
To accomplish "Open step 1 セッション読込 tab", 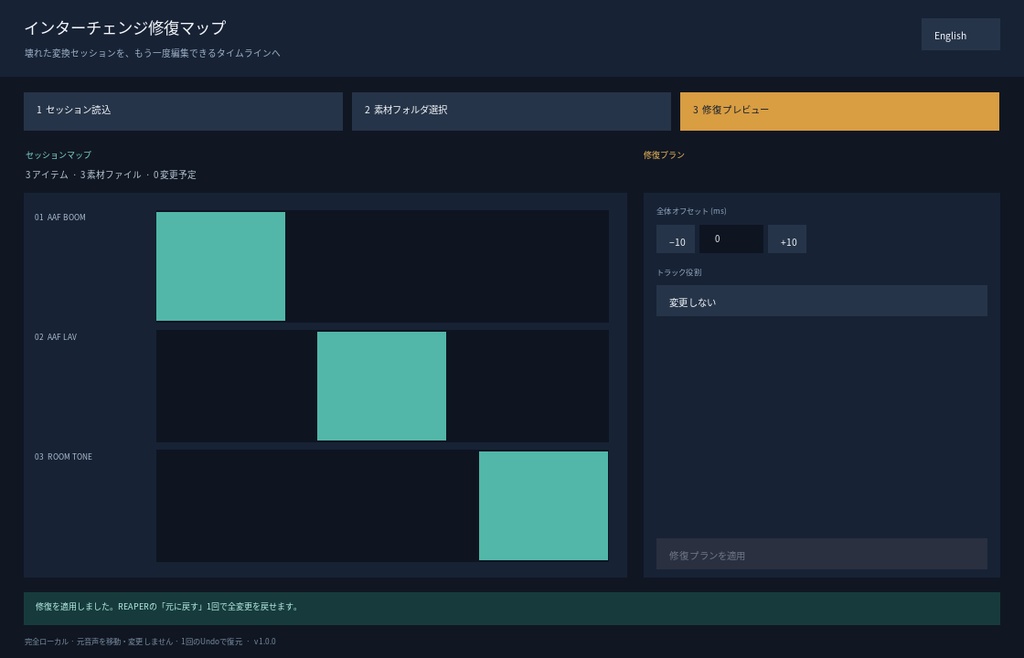I will (x=183, y=111).
